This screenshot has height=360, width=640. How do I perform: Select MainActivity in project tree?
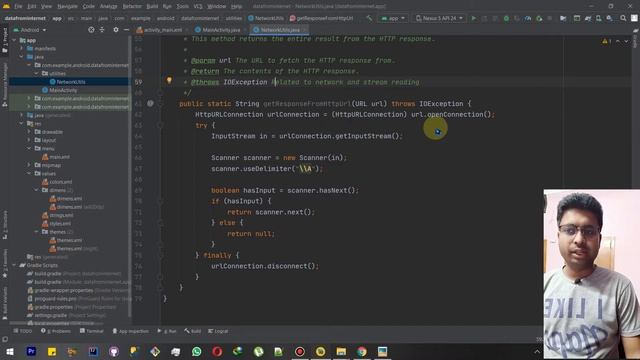point(62,90)
